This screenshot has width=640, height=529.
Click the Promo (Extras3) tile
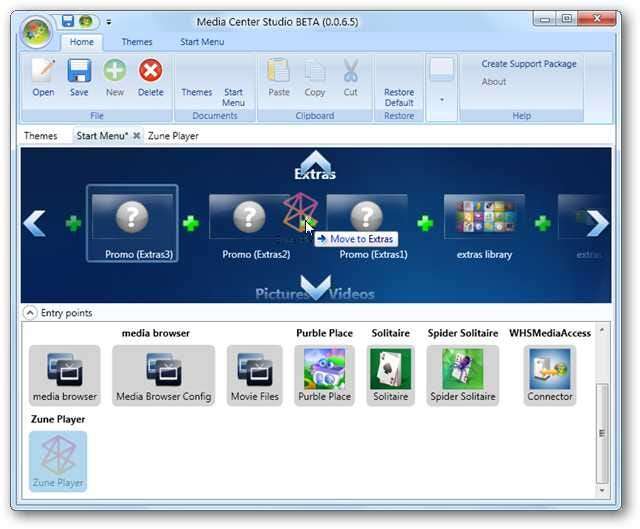[x=132, y=223]
